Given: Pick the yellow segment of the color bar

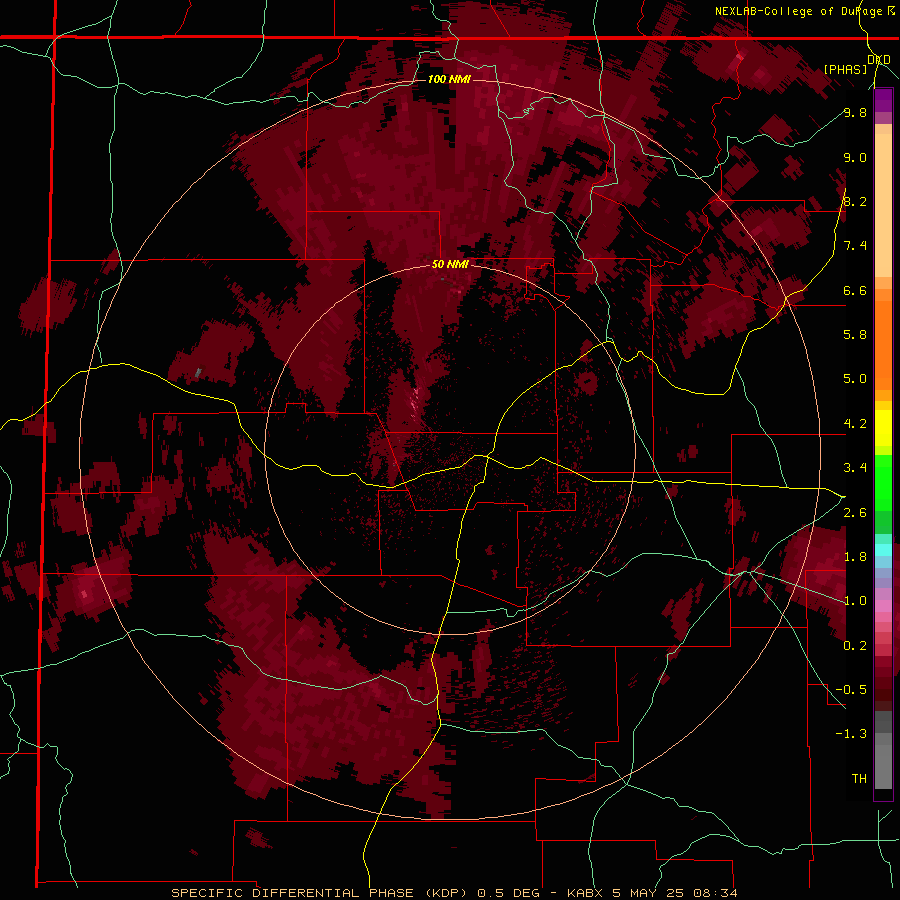Looking at the screenshot, I should click(x=883, y=428).
